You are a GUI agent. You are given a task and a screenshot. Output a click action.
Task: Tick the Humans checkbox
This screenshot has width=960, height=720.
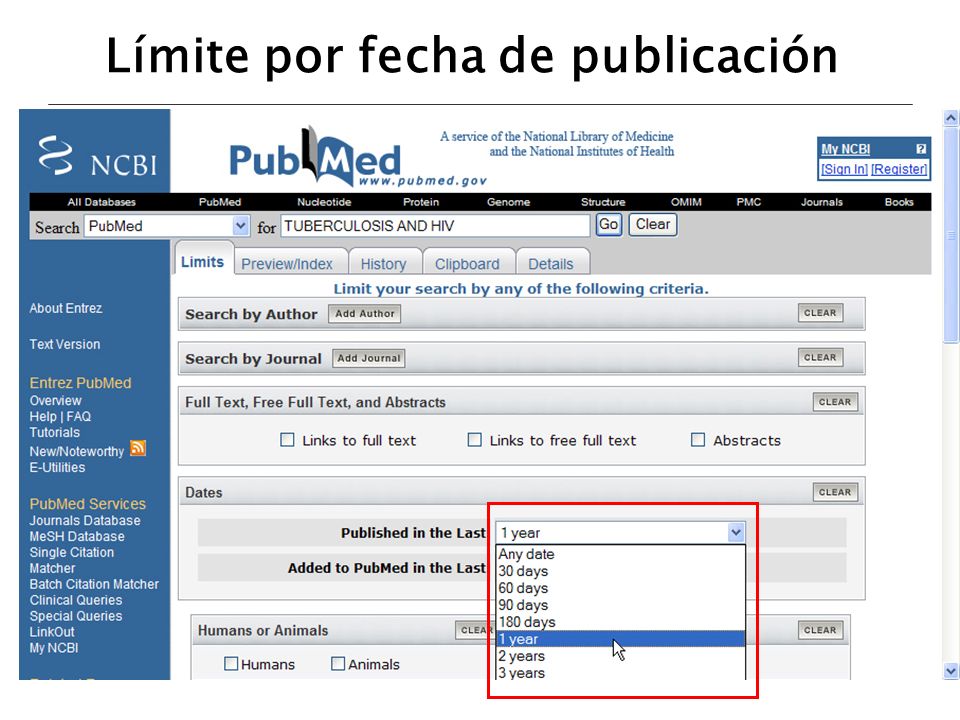pos(231,664)
